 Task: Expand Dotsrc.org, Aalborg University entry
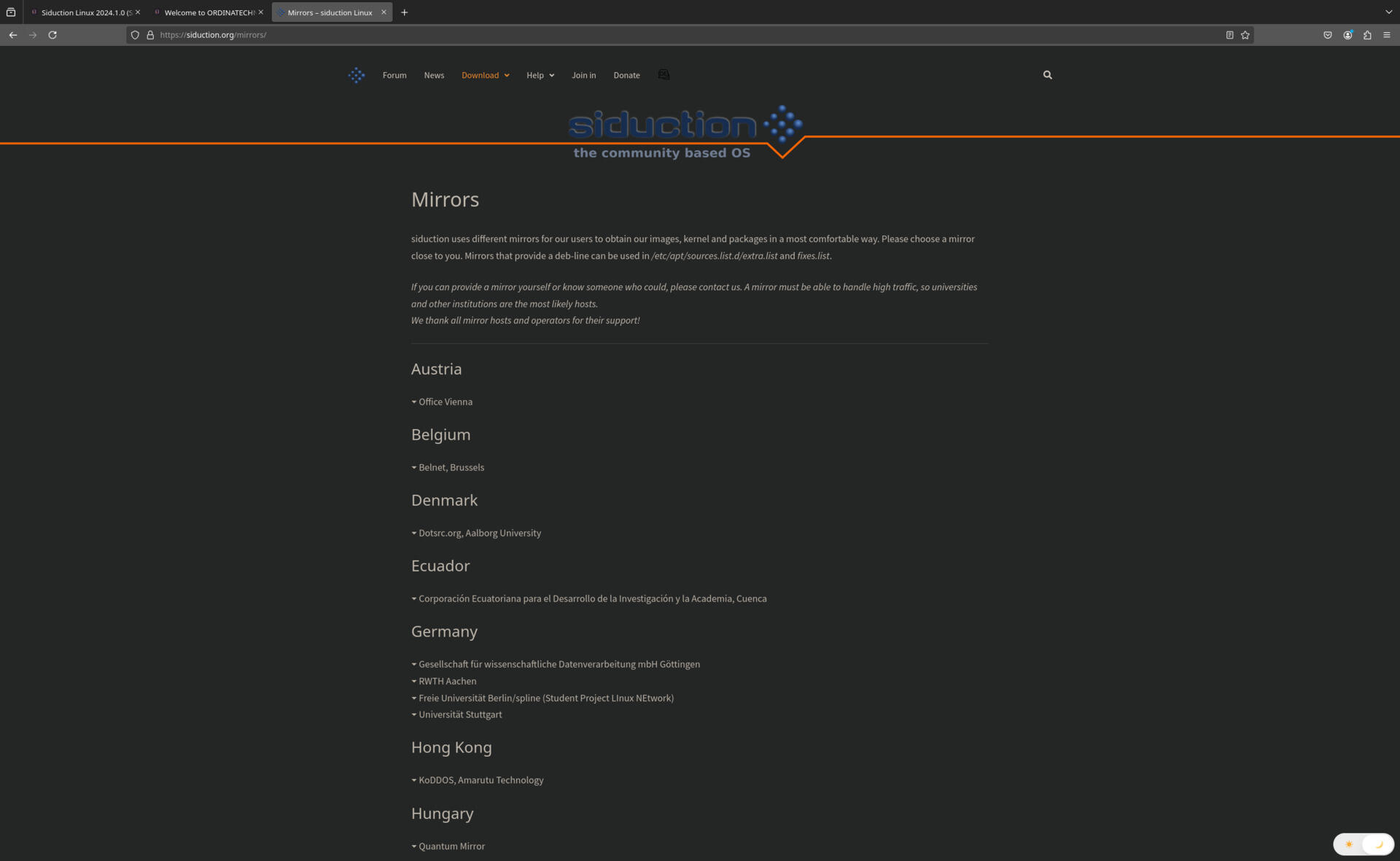(476, 533)
